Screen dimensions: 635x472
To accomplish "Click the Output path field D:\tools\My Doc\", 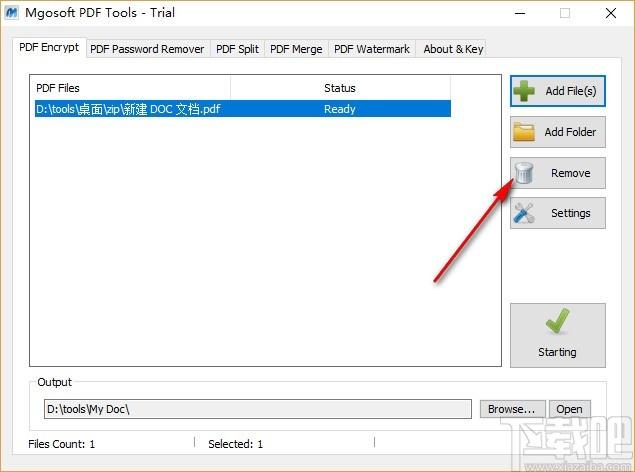I will [x=258, y=409].
